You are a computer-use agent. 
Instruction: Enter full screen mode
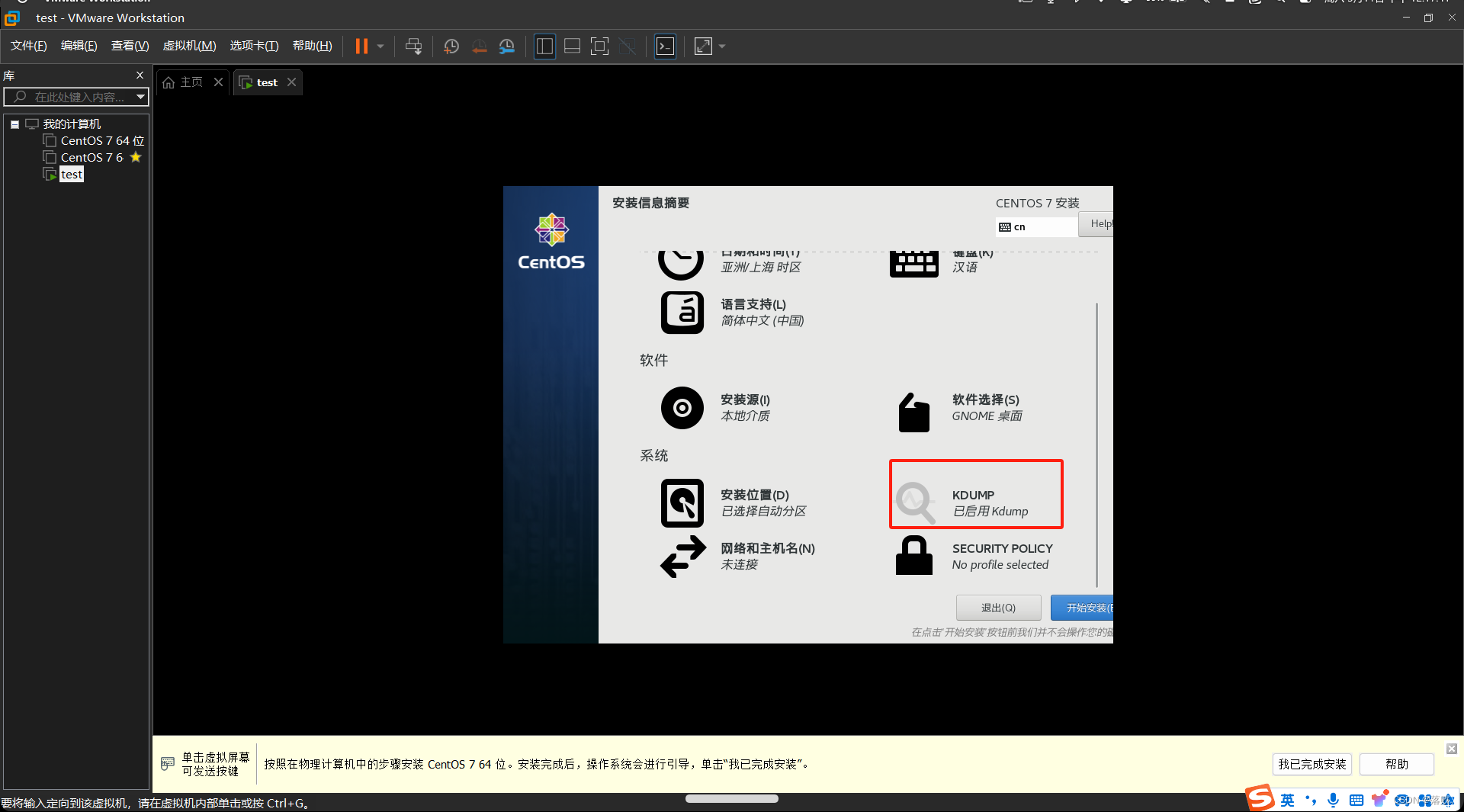coord(599,47)
